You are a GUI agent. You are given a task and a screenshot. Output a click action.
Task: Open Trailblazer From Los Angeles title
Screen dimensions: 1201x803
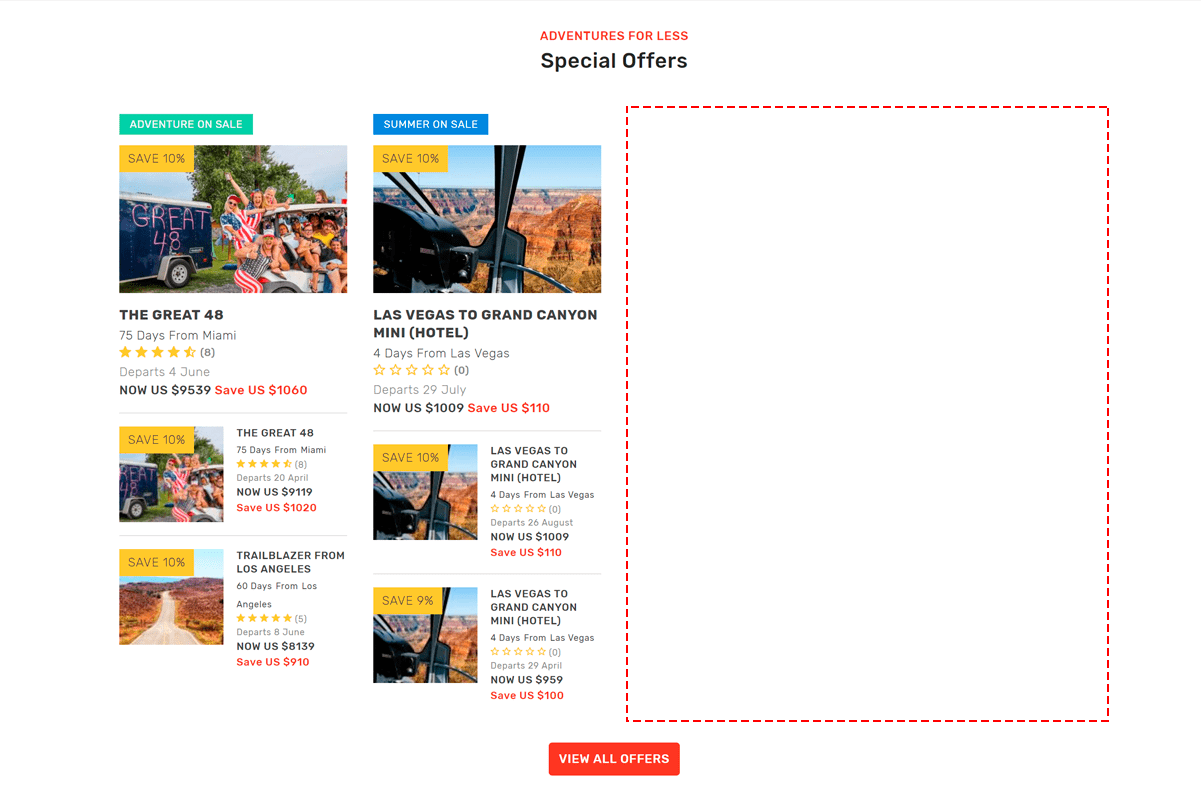290,562
